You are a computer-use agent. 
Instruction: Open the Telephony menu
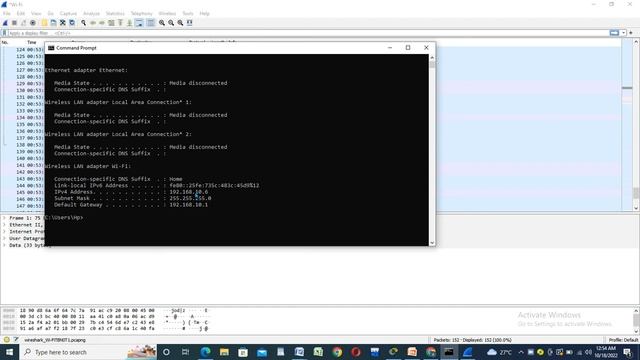tap(142, 13)
